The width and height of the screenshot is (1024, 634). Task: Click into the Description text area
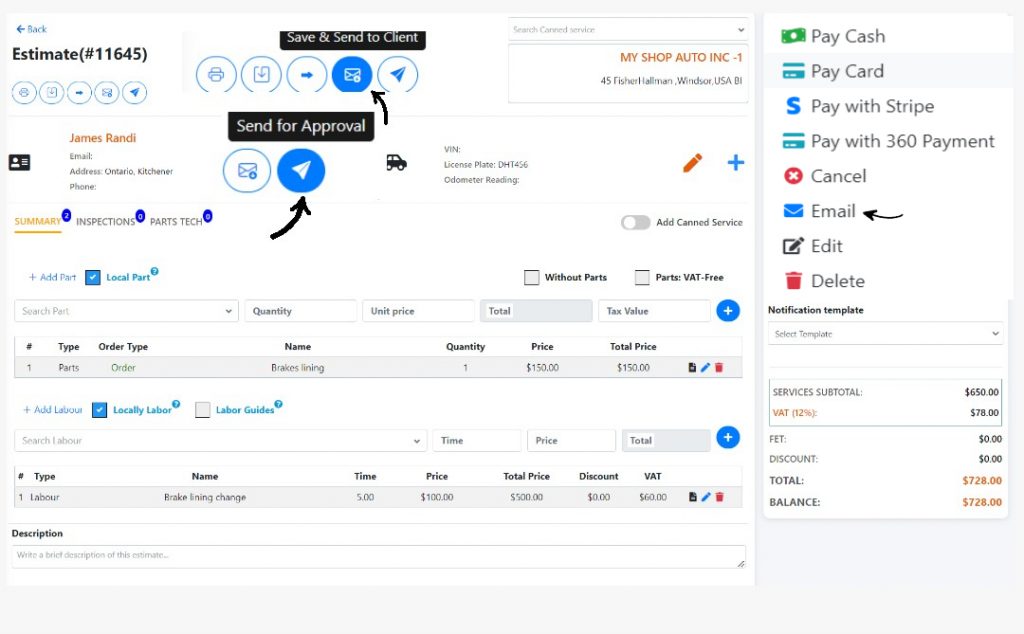(378, 556)
